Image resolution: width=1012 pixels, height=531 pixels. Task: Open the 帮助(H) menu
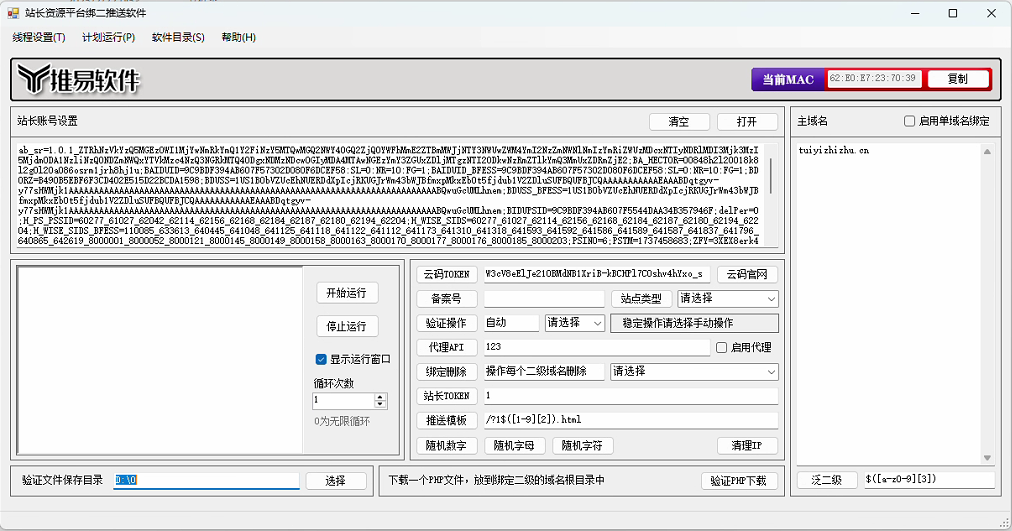coord(239,37)
